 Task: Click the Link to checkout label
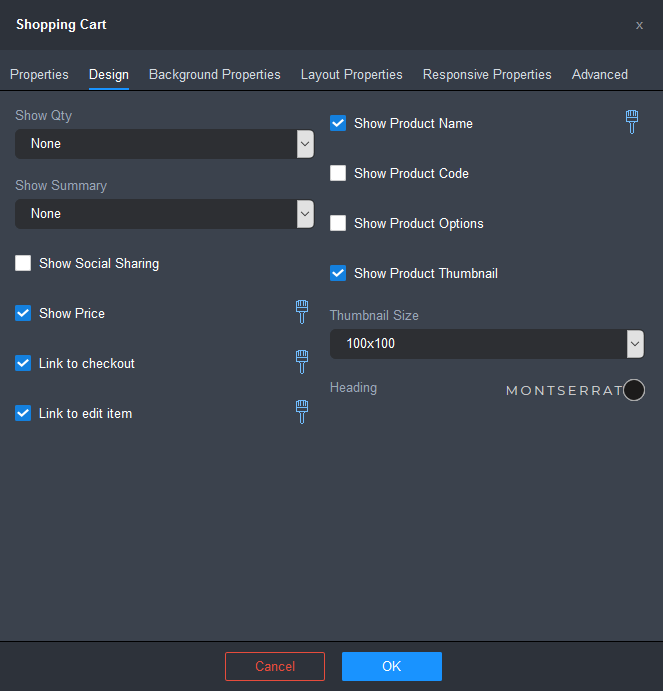click(87, 363)
